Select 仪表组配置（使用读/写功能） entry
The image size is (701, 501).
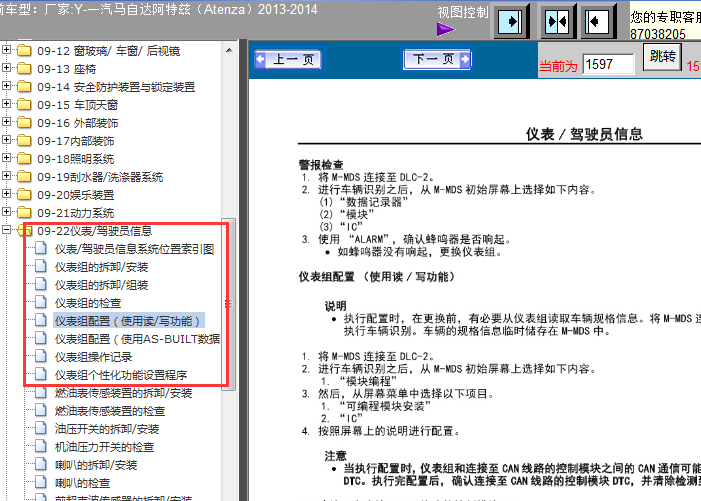click(x=129, y=321)
